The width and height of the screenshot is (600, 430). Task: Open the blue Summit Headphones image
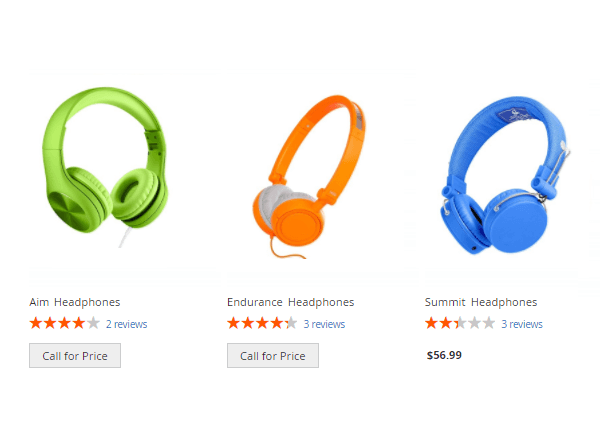pyautogui.click(x=505, y=175)
